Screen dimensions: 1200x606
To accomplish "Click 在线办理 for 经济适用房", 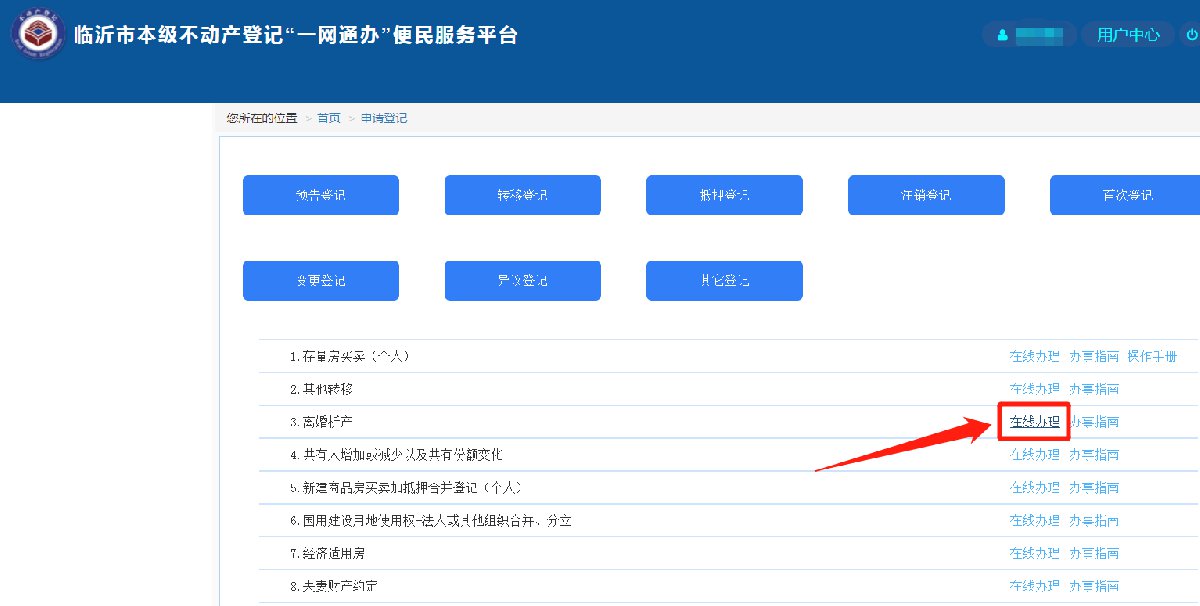I will tap(1034, 554).
